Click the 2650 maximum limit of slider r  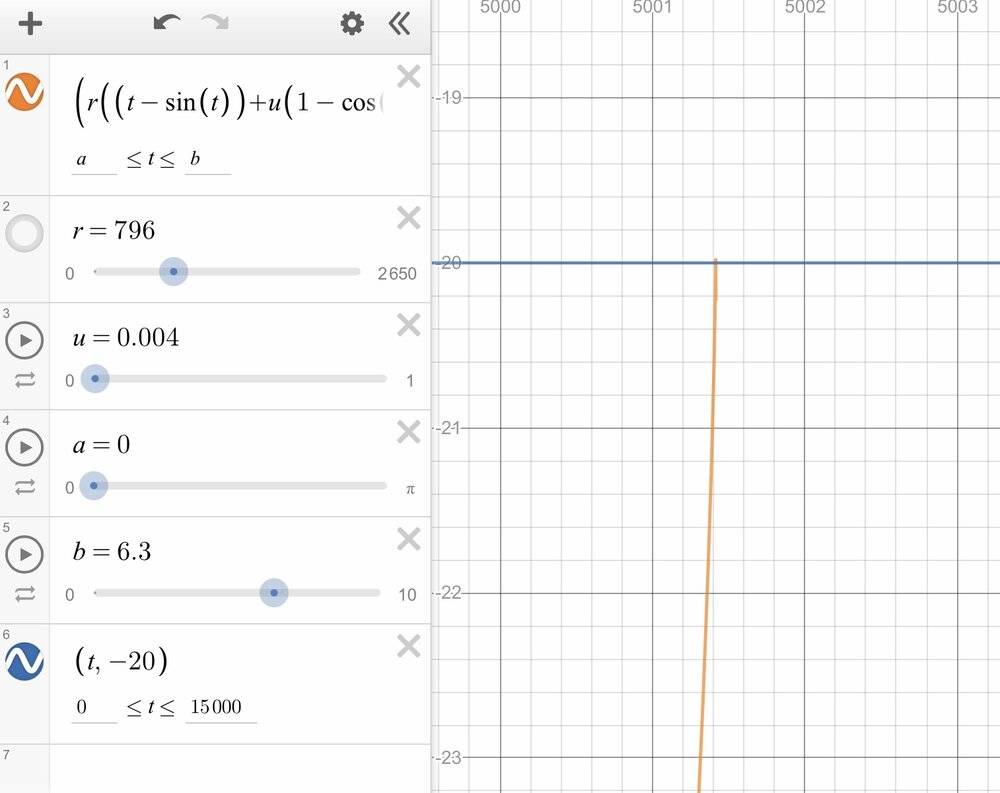click(396, 273)
